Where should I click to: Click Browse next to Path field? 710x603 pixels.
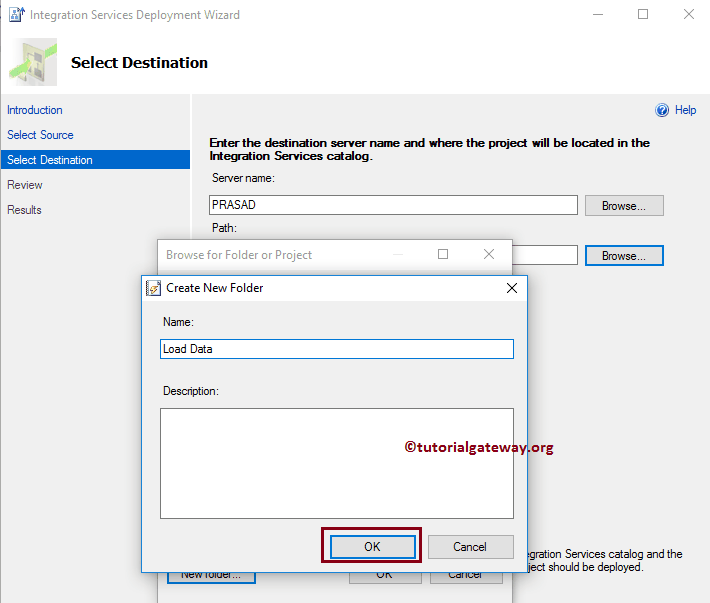624,255
